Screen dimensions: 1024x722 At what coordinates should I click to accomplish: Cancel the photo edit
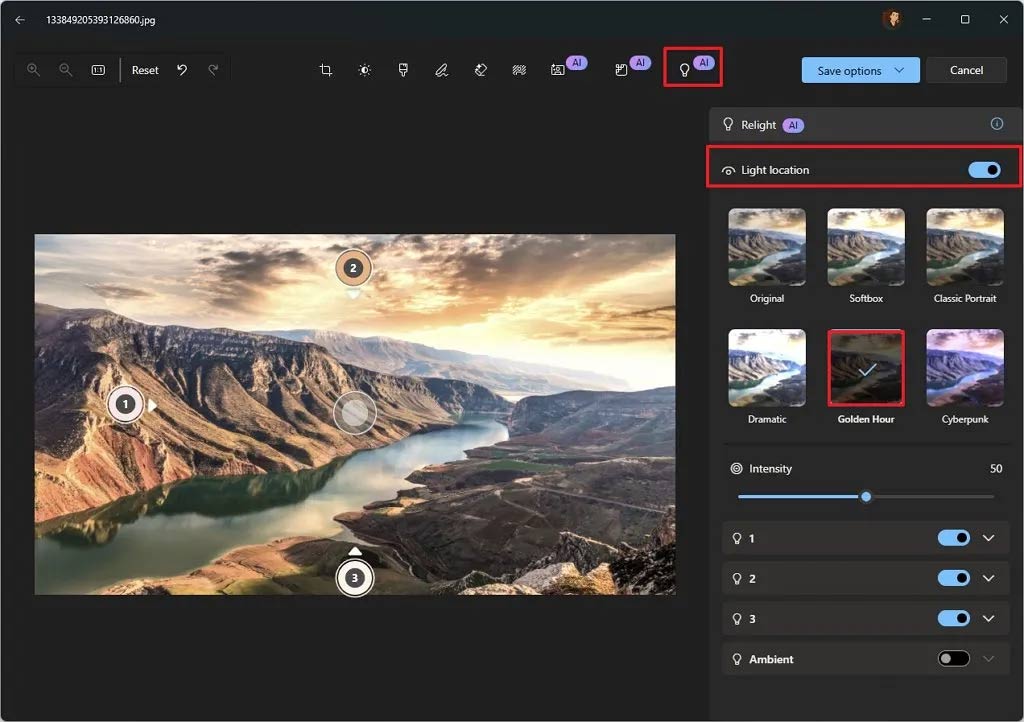(966, 70)
